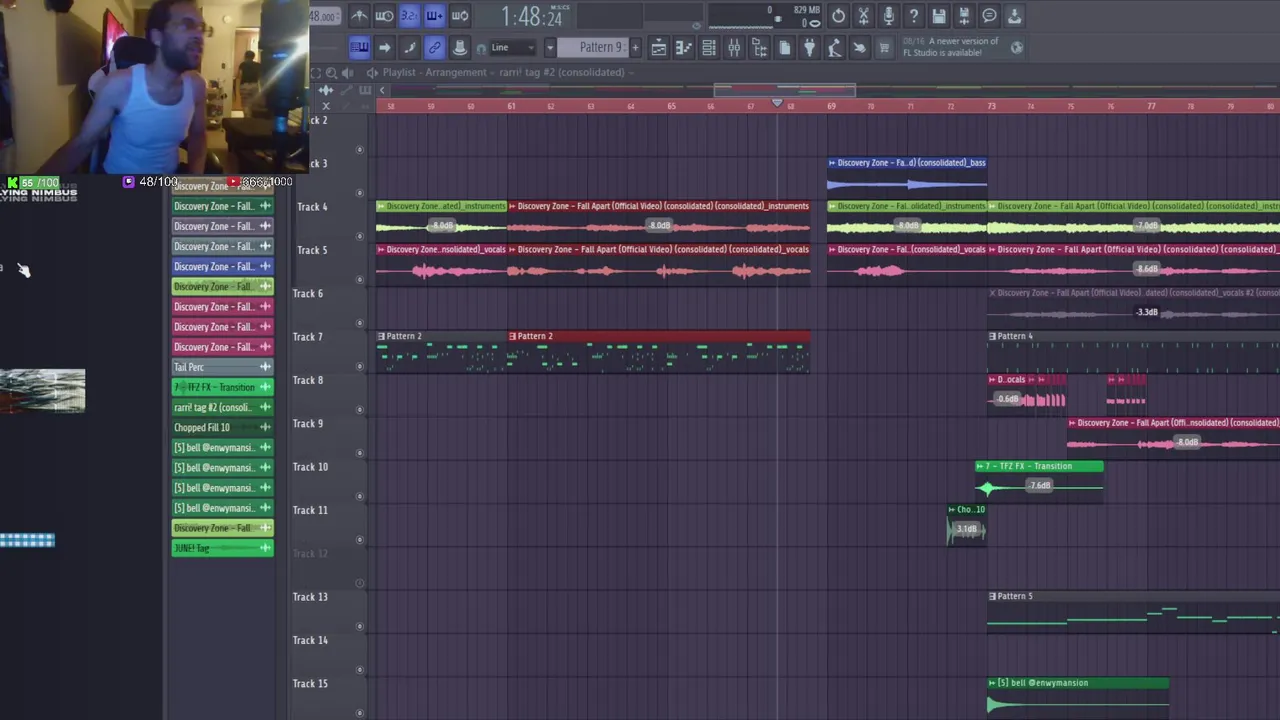Image resolution: width=1280 pixels, height=720 pixels.
Task: Open the Piano roll view
Action: pyautogui.click(x=684, y=48)
